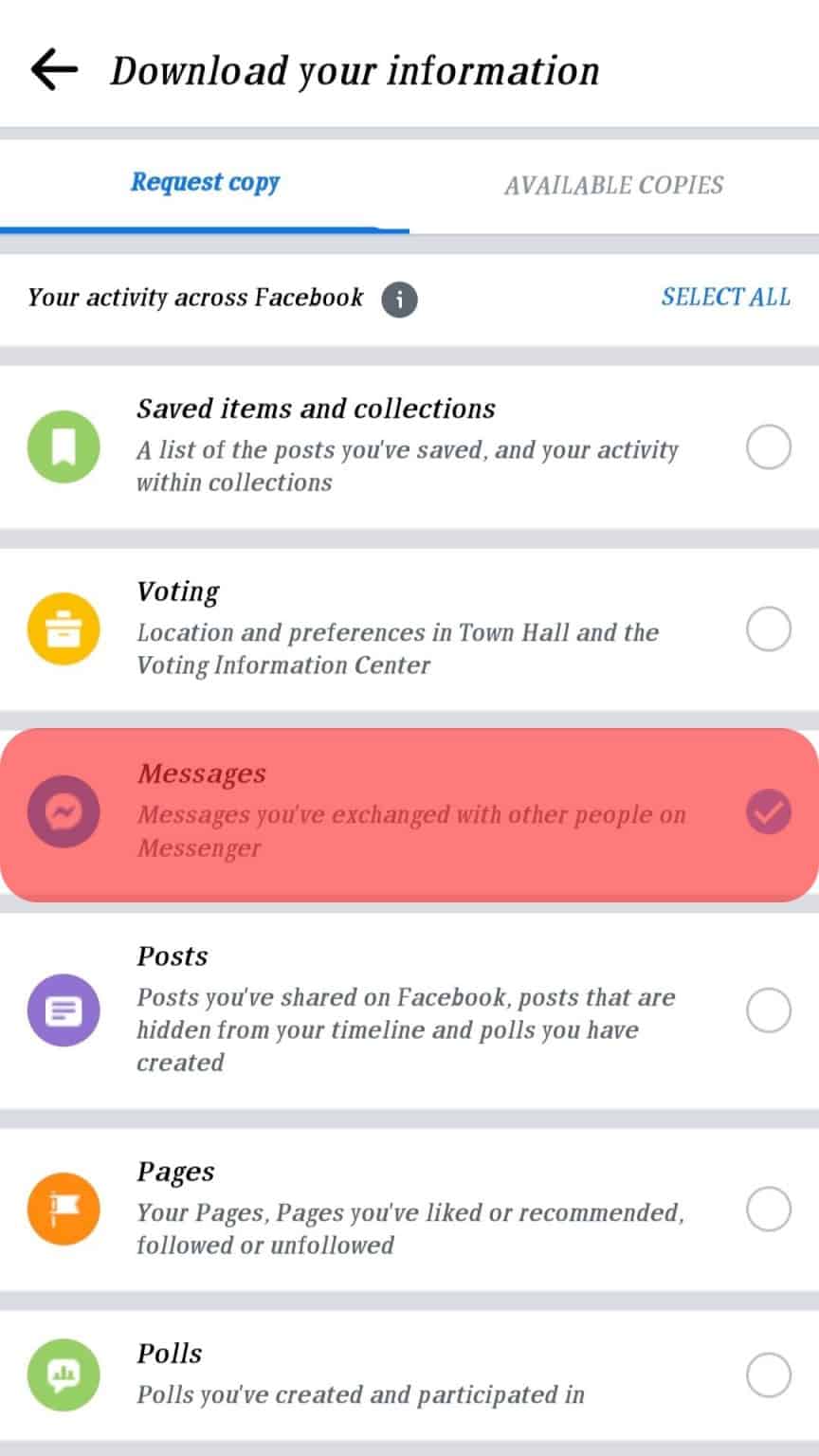Enable the Posts selection circle
The image size is (819, 1456).
768,1010
